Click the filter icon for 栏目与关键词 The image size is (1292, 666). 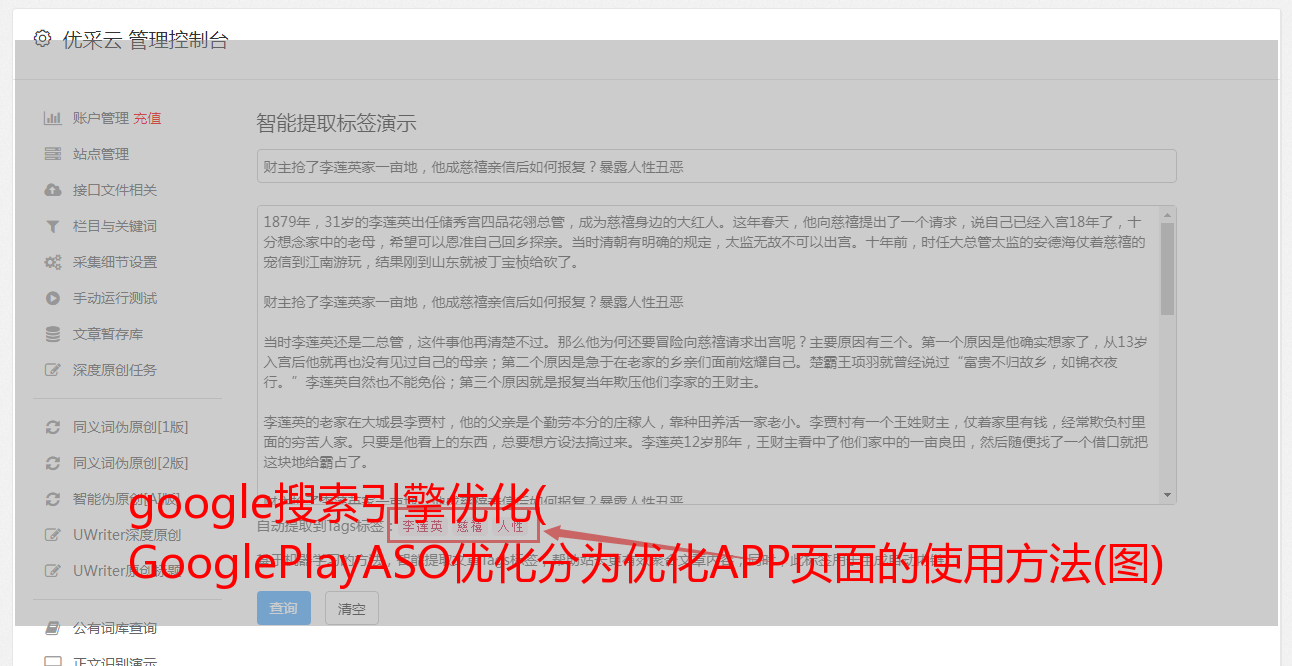pos(53,226)
